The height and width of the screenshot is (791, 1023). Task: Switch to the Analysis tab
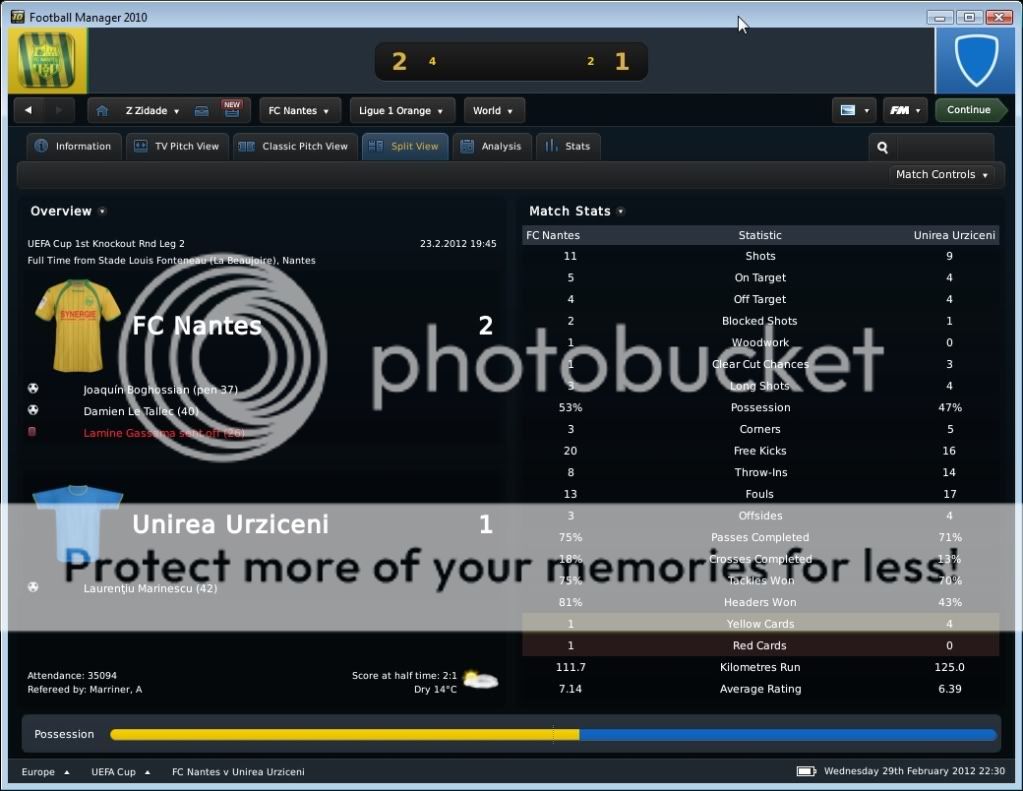(x=492, y=146)
